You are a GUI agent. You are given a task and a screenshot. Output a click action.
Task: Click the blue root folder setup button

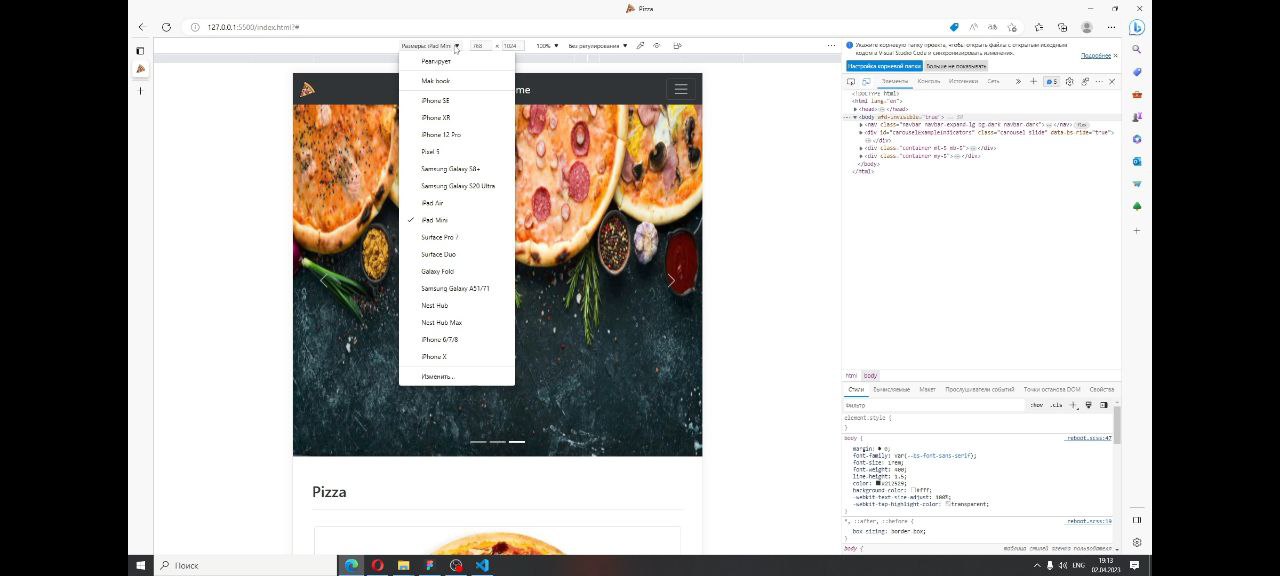(884, 65)
